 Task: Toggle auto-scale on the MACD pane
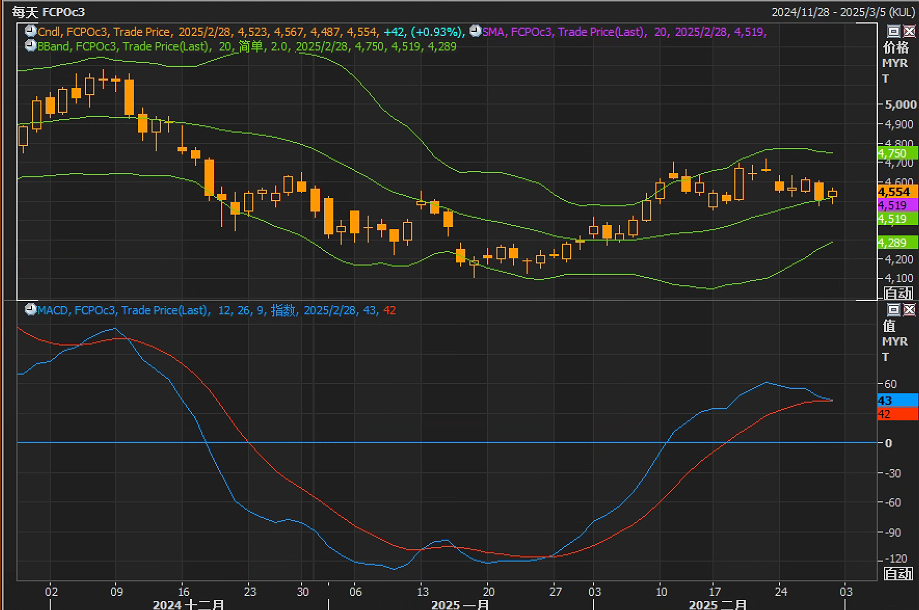(x=897, y=573)
